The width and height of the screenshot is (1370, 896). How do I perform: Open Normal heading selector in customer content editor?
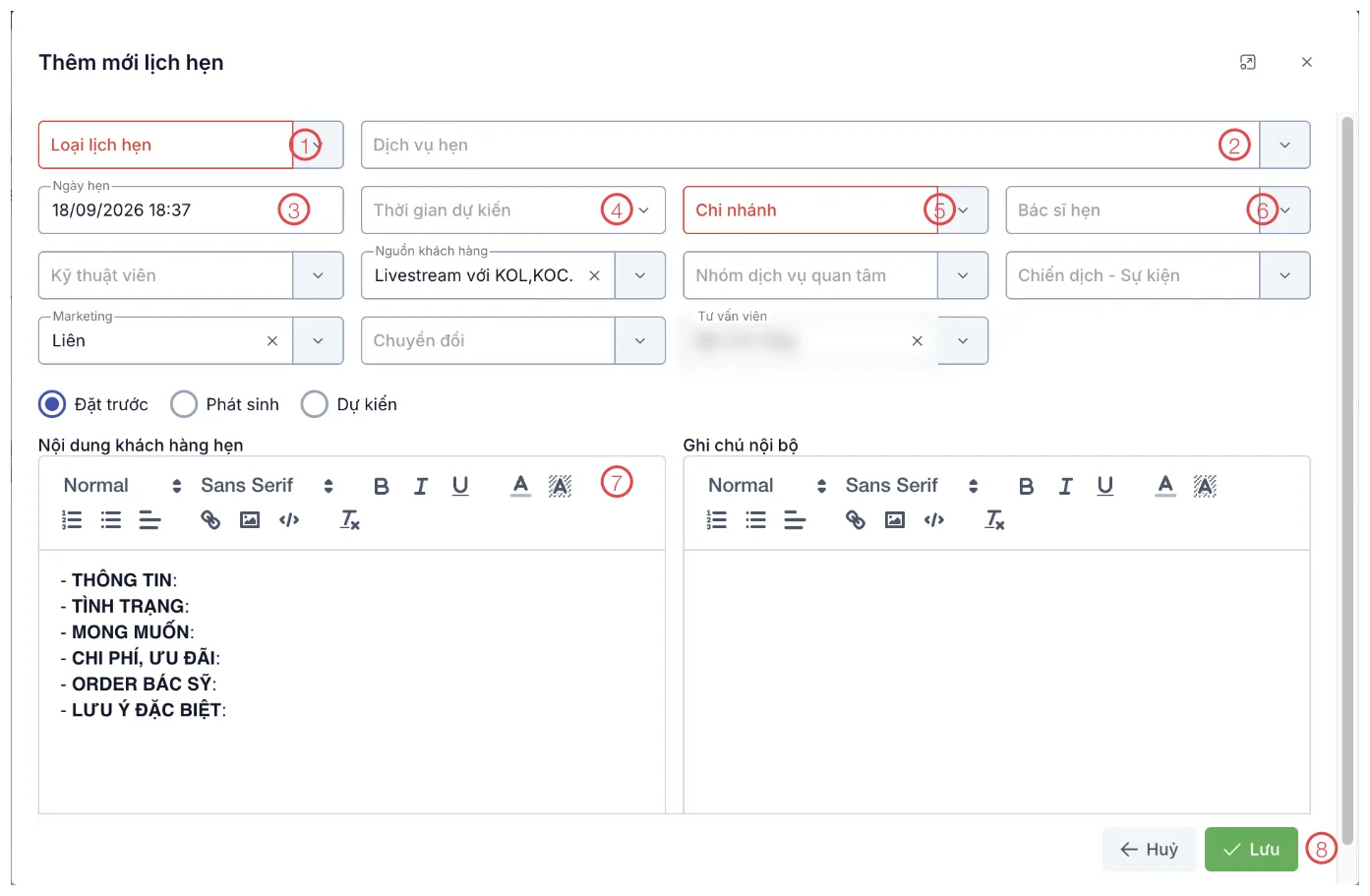pos(122,486)
